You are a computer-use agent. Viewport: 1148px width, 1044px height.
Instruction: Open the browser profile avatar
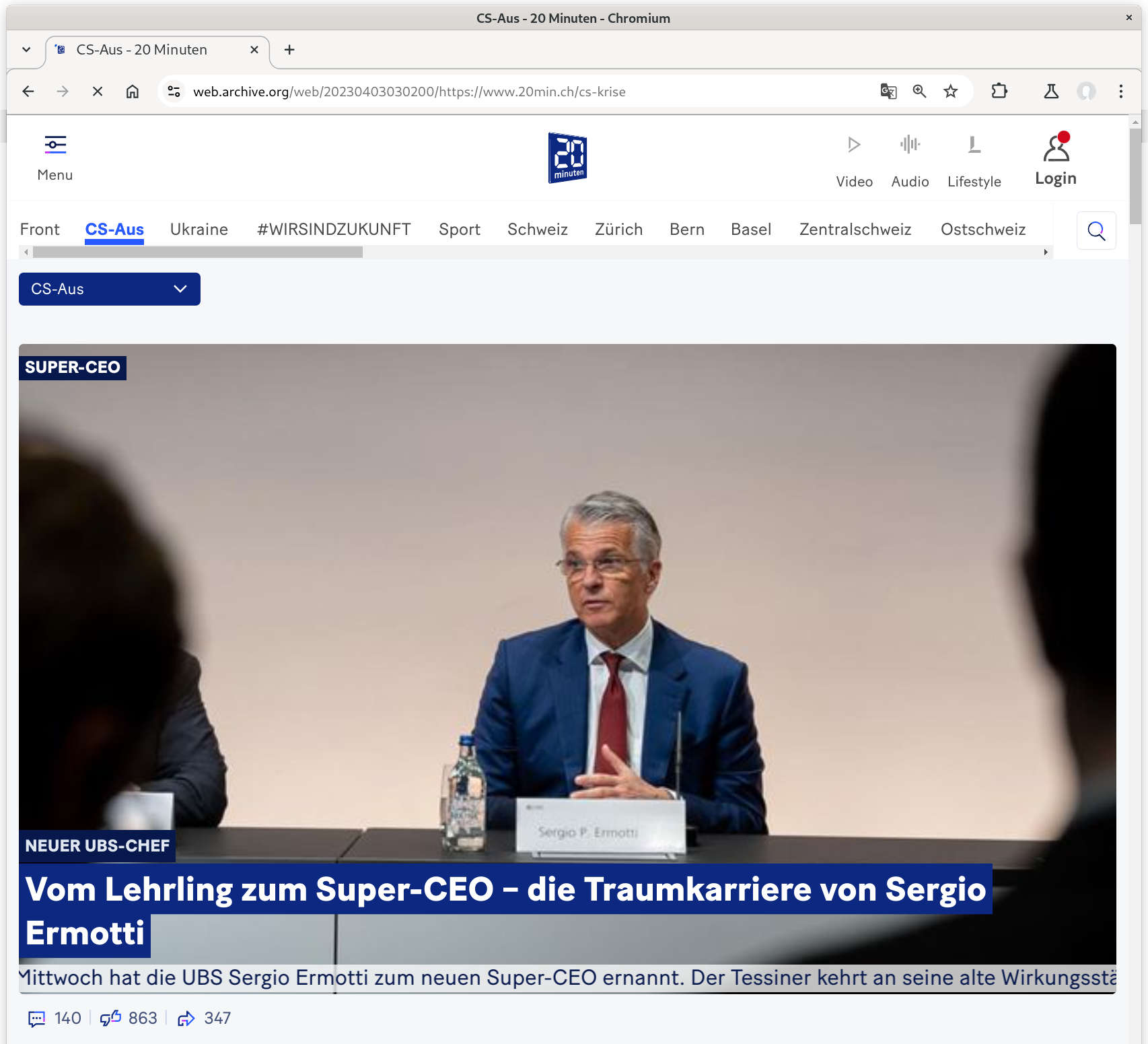pos(1086,92)
